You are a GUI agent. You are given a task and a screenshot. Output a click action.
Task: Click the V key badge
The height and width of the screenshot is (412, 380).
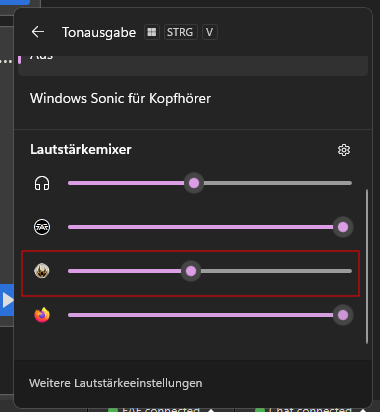[209, 32]
